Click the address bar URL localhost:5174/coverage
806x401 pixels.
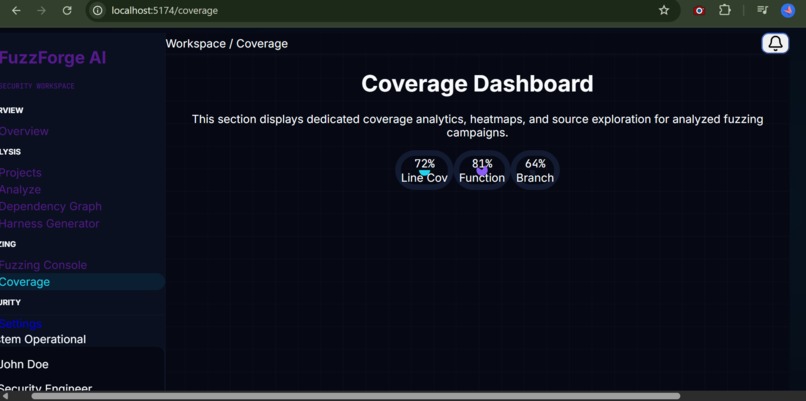tap(164, 10)
